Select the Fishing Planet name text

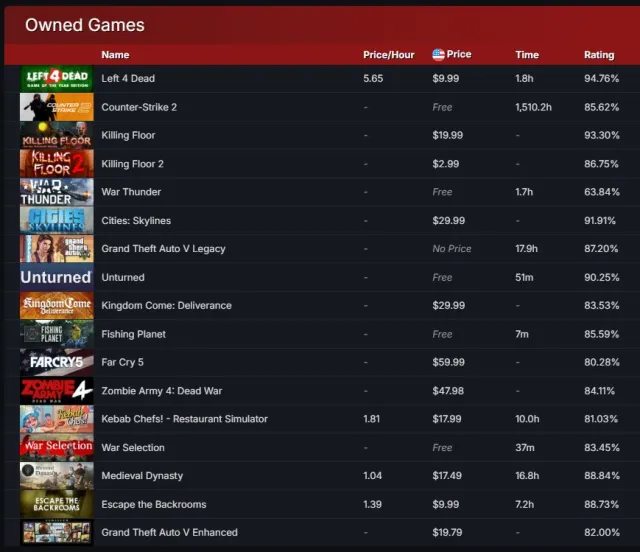133,334
